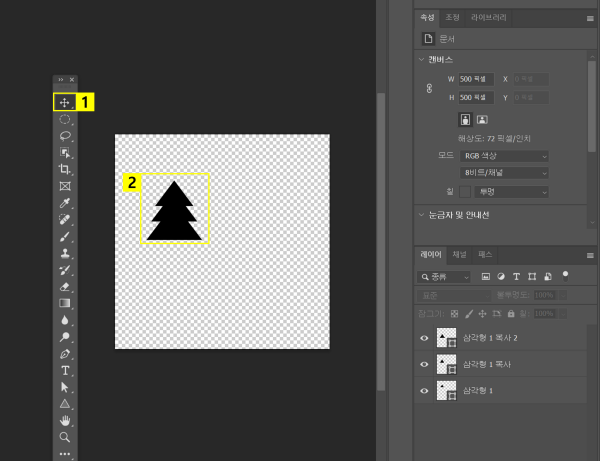Open the Edit Toolbar three-dots menu
Viewport: 600px width, 461px height.
click(65, 454)
